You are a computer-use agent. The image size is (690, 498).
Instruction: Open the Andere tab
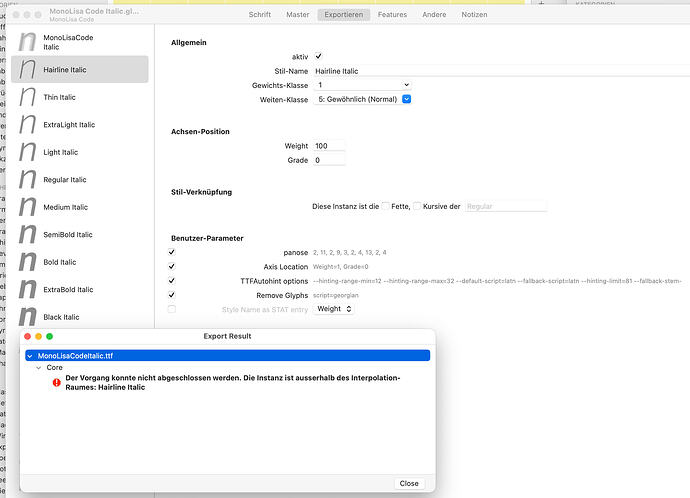pos(434,15)
